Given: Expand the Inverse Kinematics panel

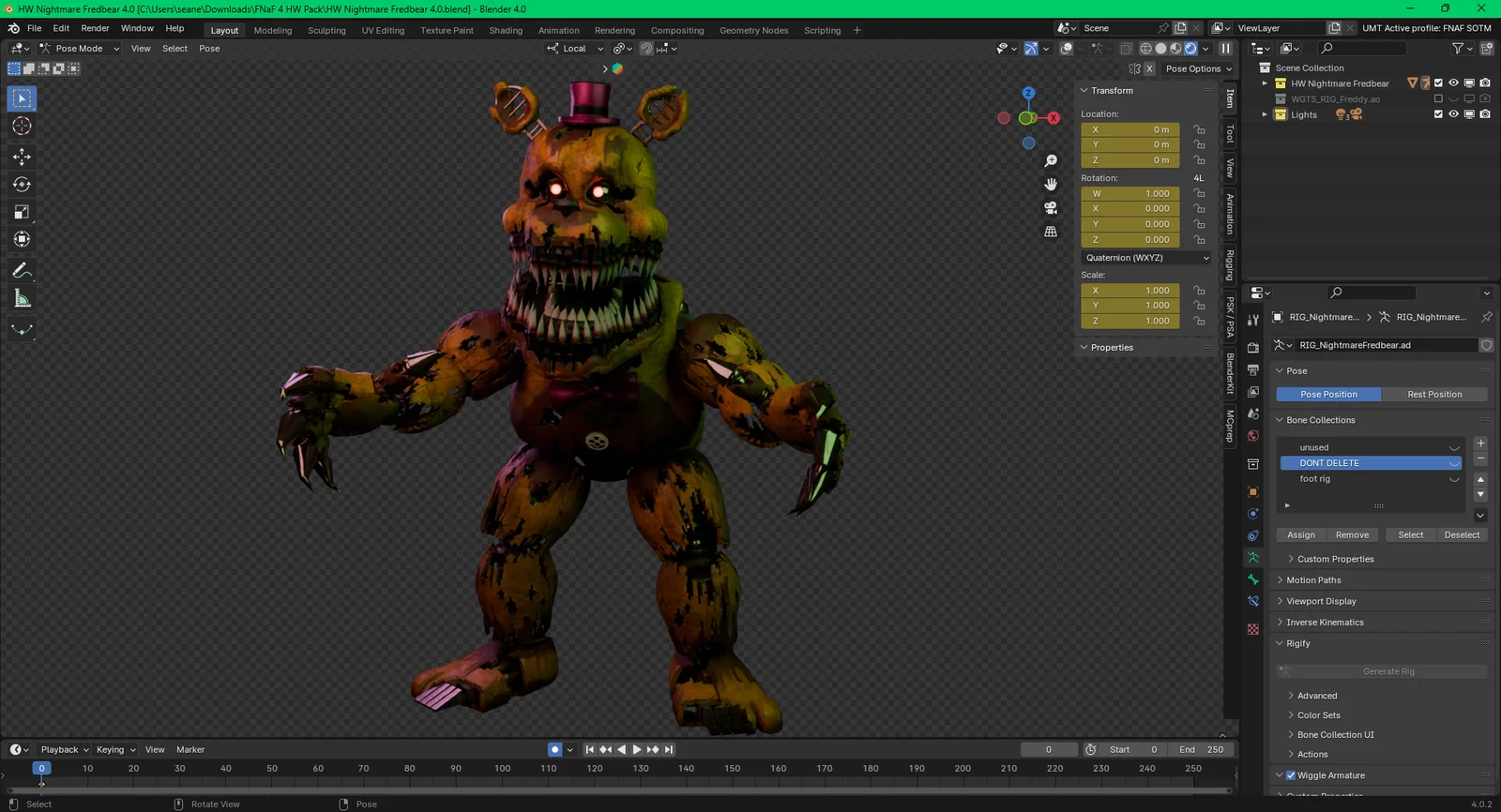Looking at the screenshot, I should [x=1325, y=623].
